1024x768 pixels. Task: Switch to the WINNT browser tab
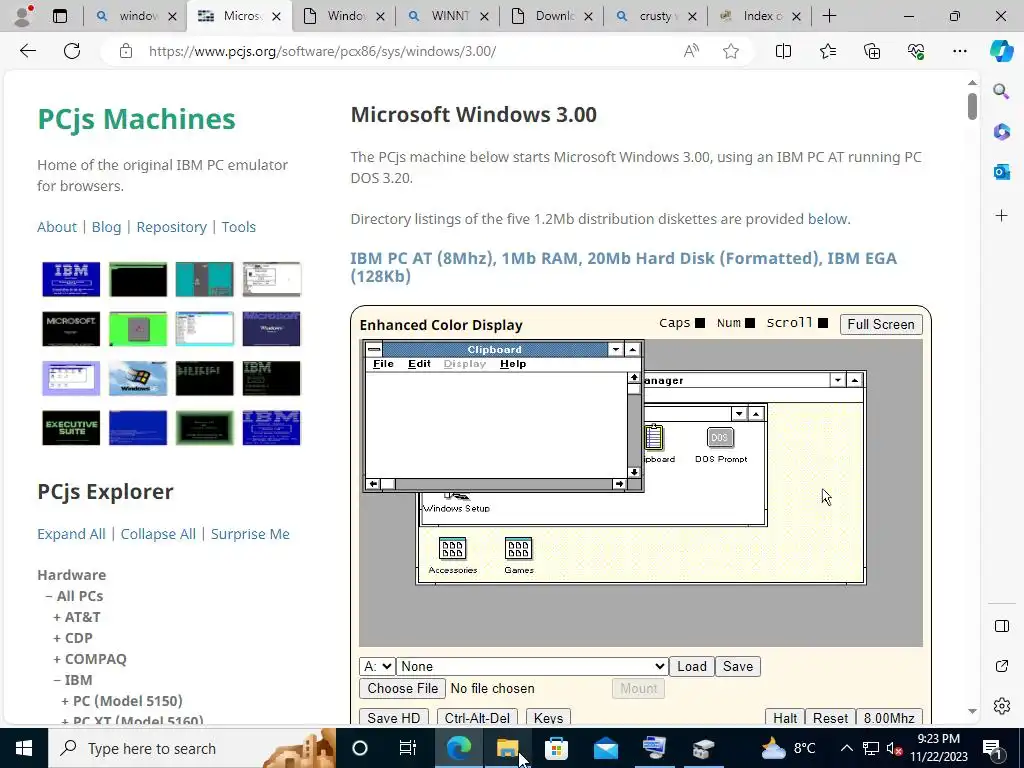coord(448,16)
